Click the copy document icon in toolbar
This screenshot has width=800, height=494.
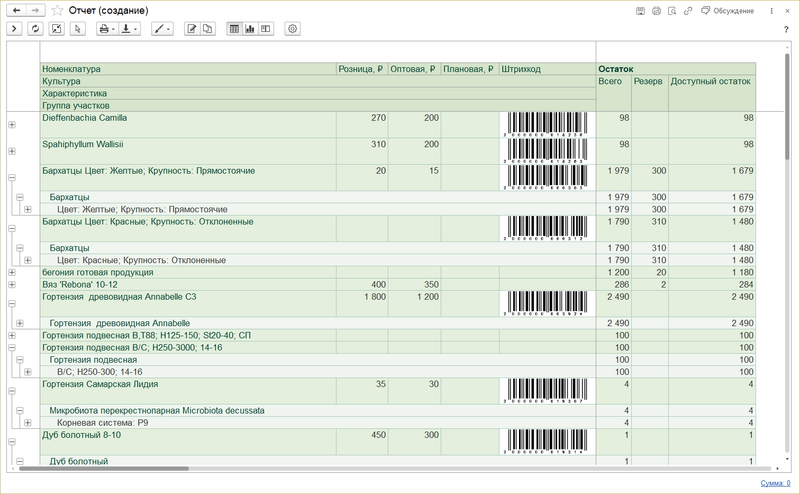[208, 29]
